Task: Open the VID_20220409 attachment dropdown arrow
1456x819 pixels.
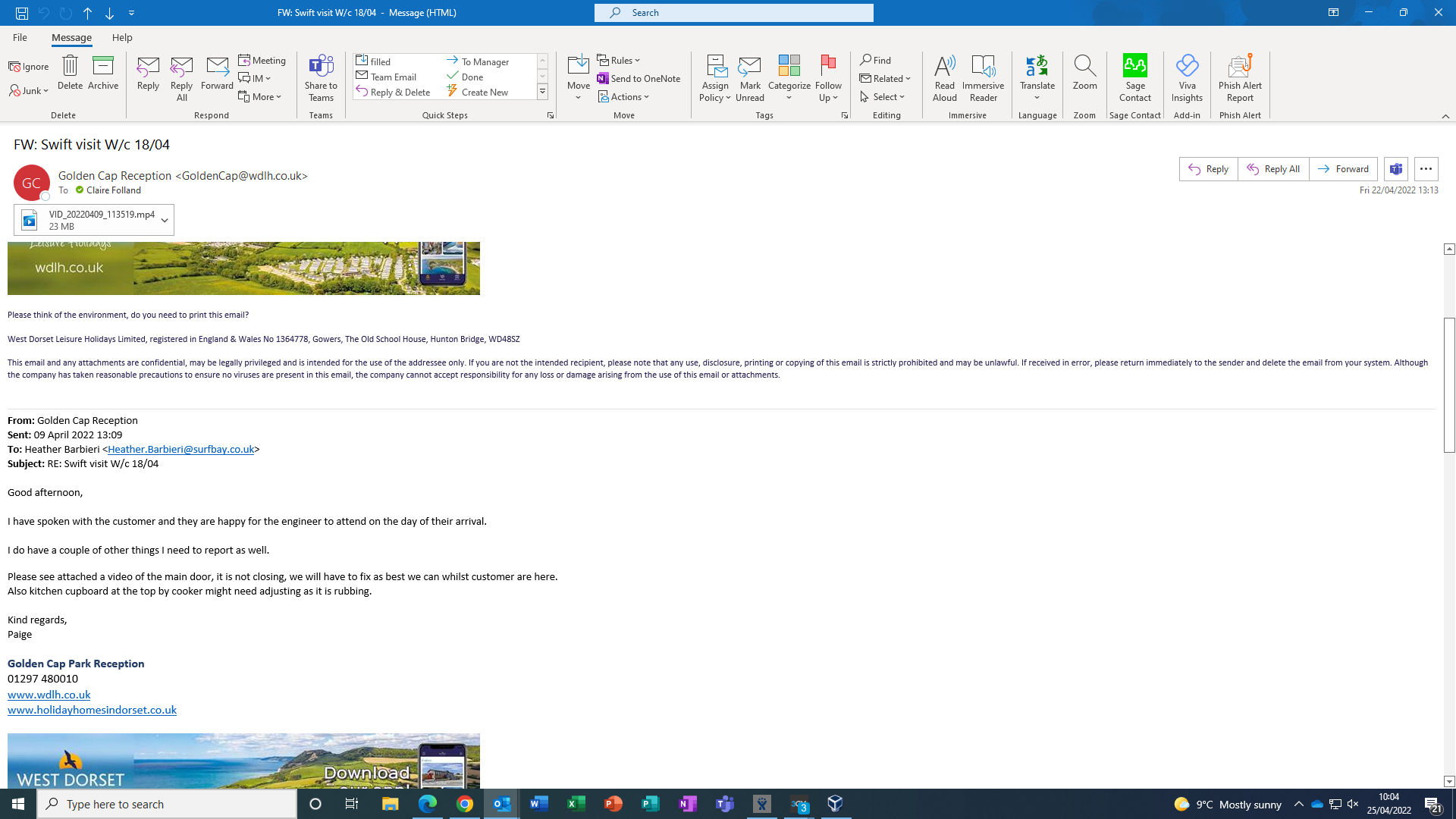Action: pos(165,220)
